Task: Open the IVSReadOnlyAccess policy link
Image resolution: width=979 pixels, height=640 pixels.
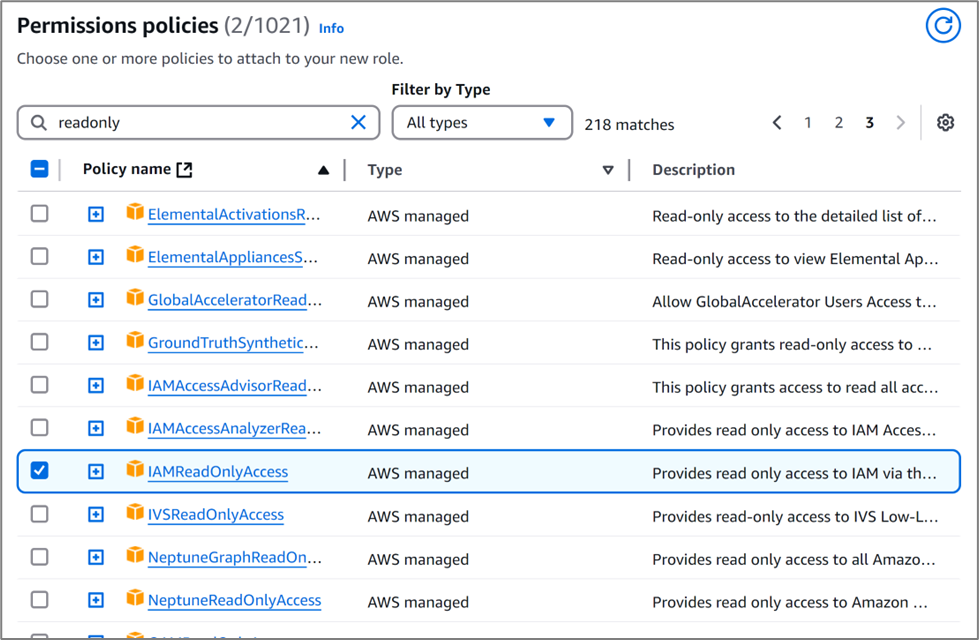Action: pos(216,515)
